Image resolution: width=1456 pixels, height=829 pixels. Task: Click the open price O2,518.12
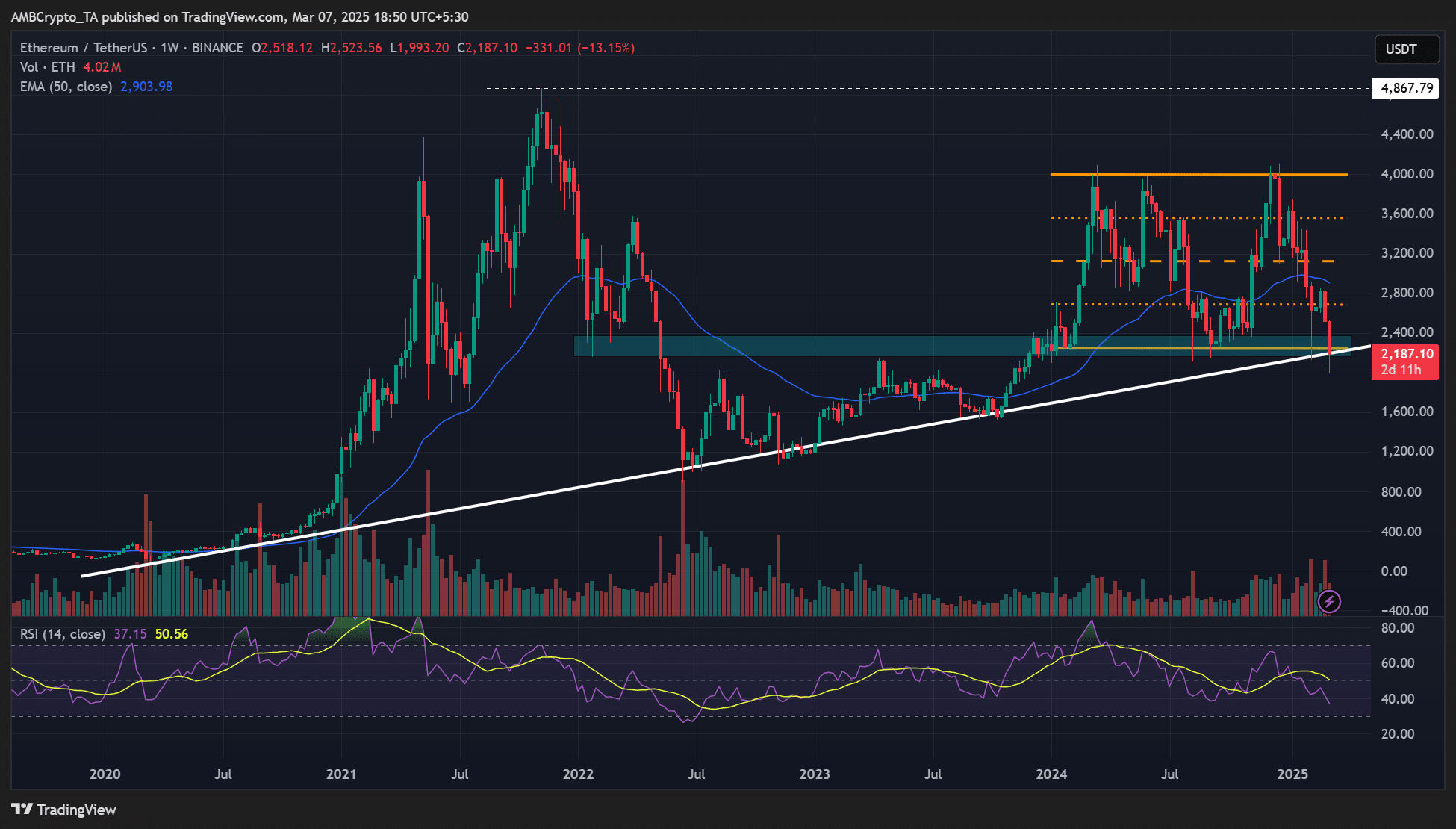point(282,48)
